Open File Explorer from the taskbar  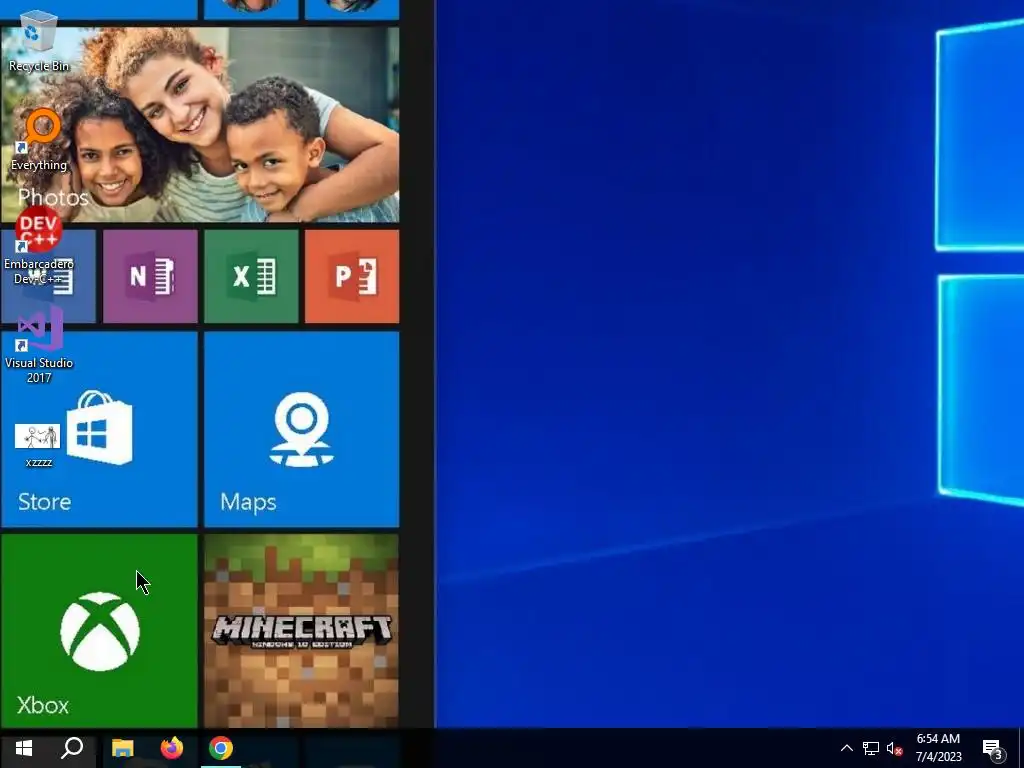pyautogui.click(x=123, y=748)
